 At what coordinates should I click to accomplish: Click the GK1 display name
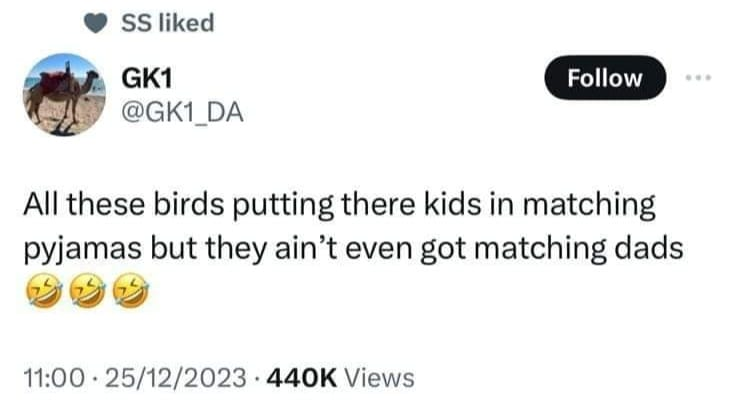(142, 79)
